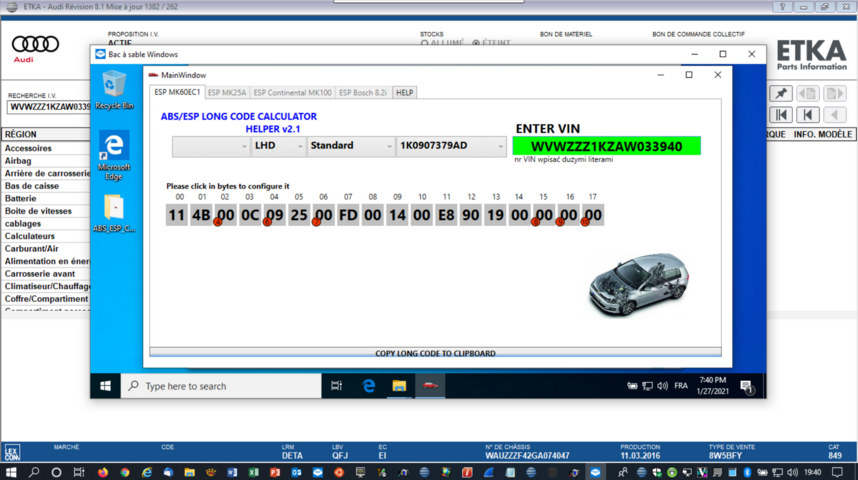Screen dimensions: 858x480
Task: Open the empty first combo box
Action: [x=211, y=146]
